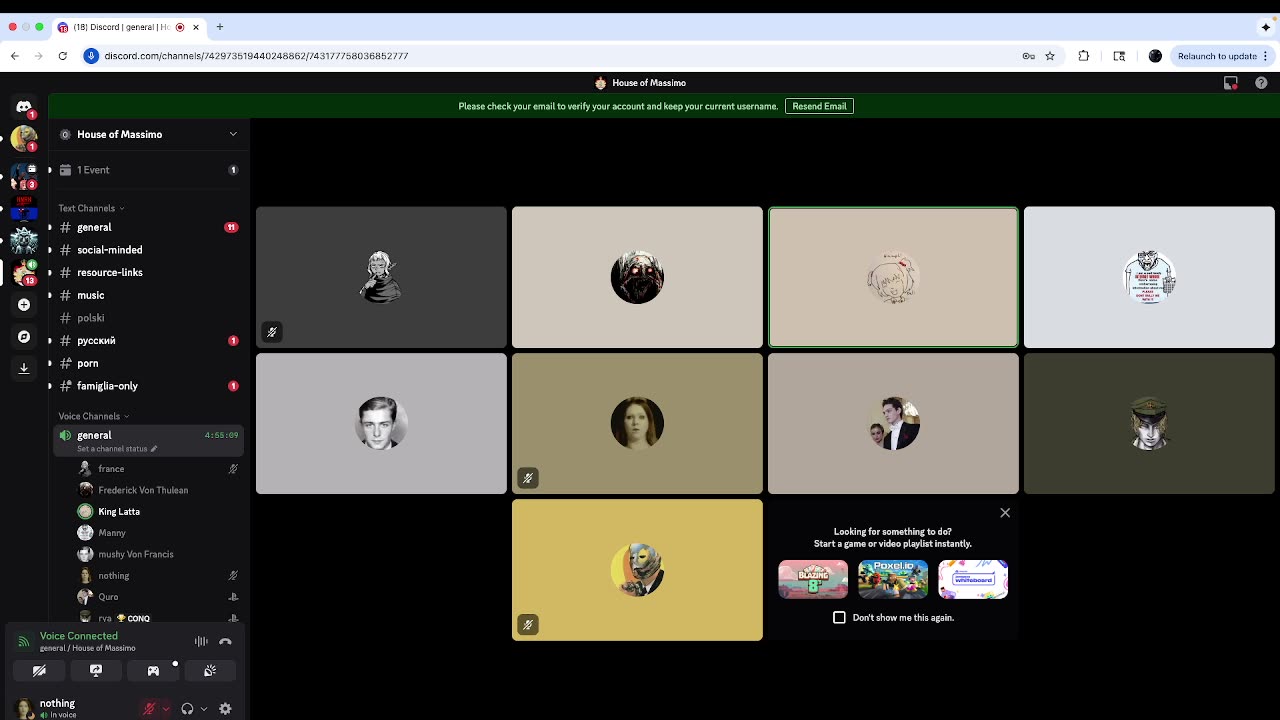This screenshot has width=1280, height=720.
Task: Open User Settings gear icon
Action: [225, 708]
